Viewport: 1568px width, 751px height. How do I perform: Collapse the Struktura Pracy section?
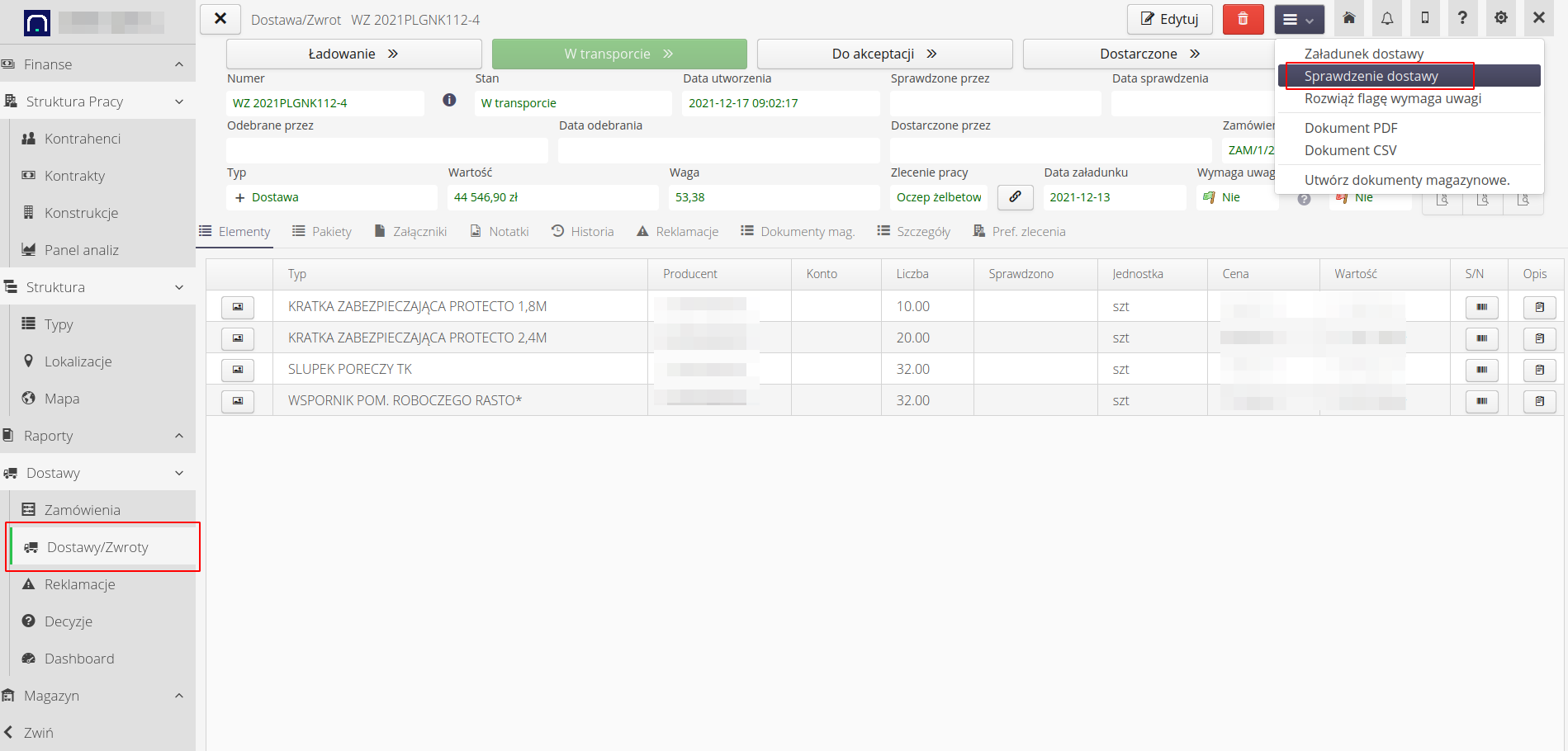[x=179, y=102]
